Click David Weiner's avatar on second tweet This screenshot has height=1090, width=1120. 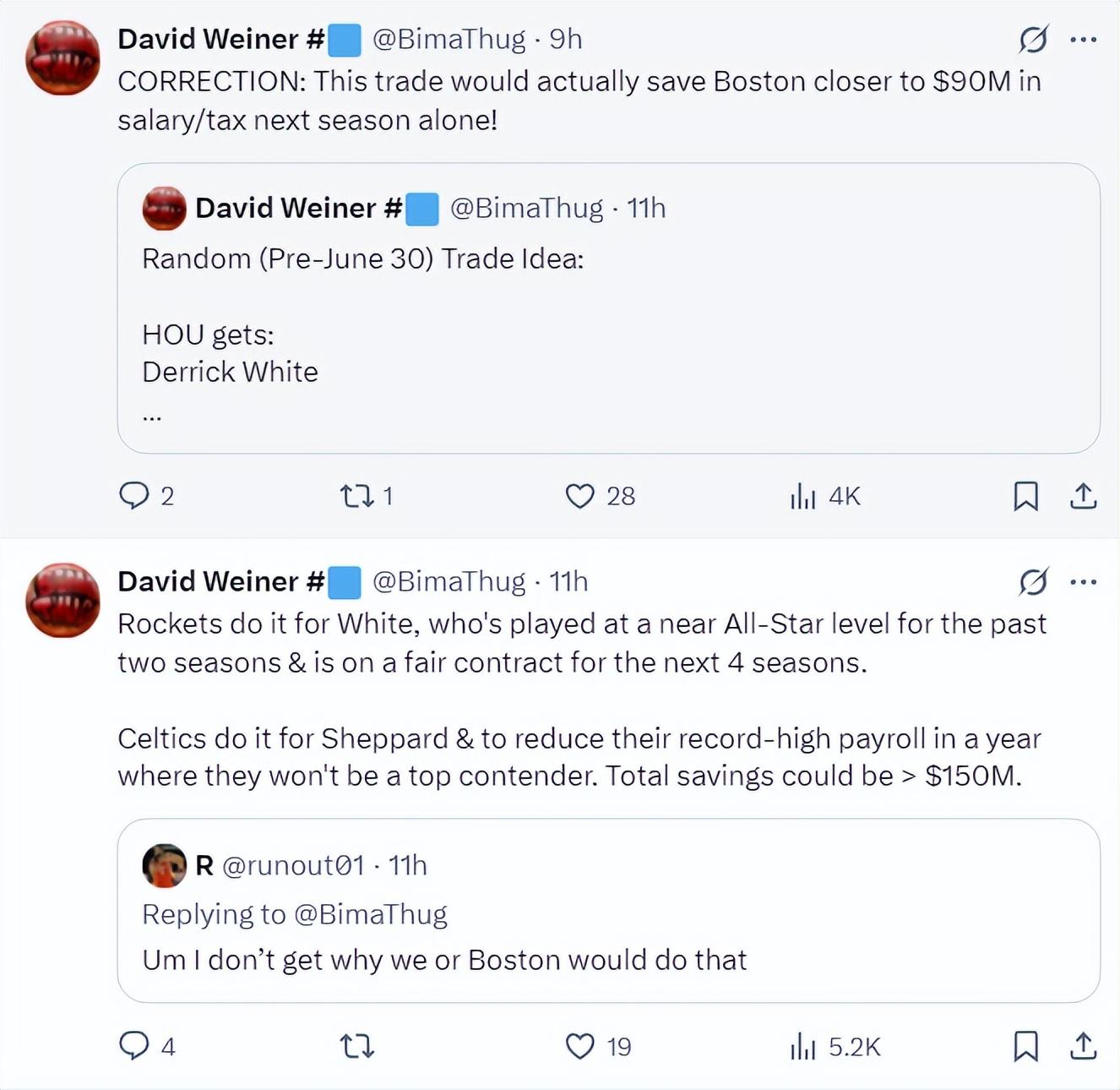pyautogui.click(x=63, y=600)
